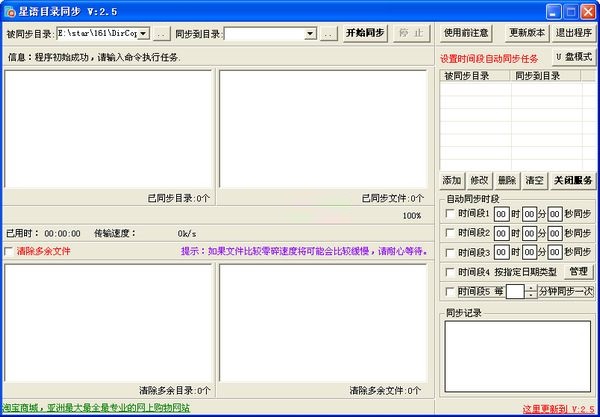Click the 时间段2 second field
The height and width of the screenshot is (417, 600).
point(555,233)
